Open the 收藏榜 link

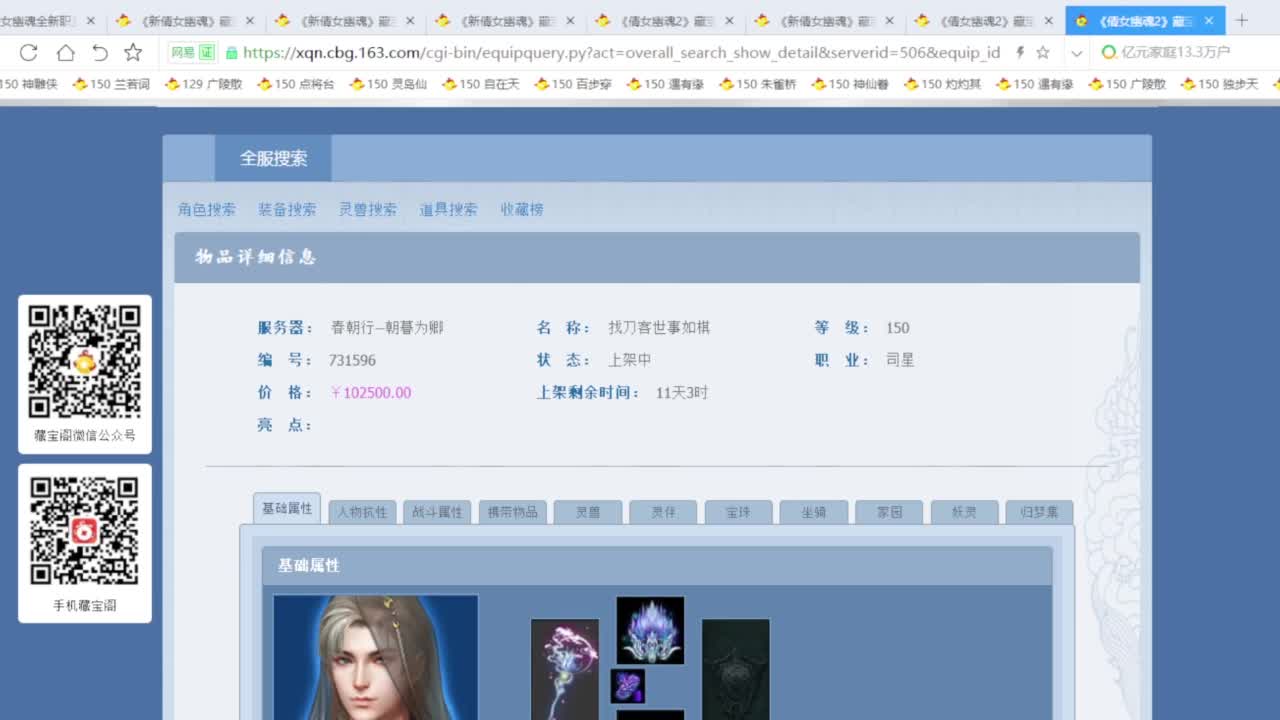click(x=522, y=209)
